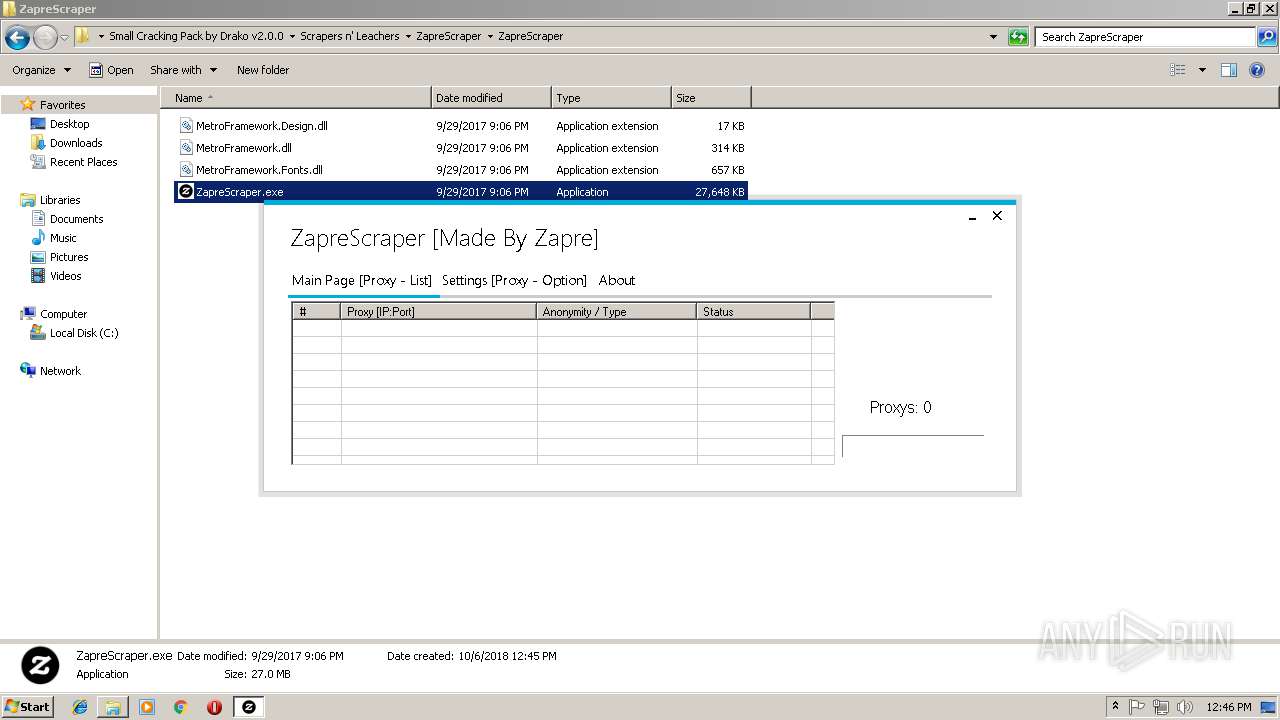The height and width of the screenshot is (720, 1280).
Task: Select the MetroFramework.Fonts.dll file icon
Action: pos(186,170)
